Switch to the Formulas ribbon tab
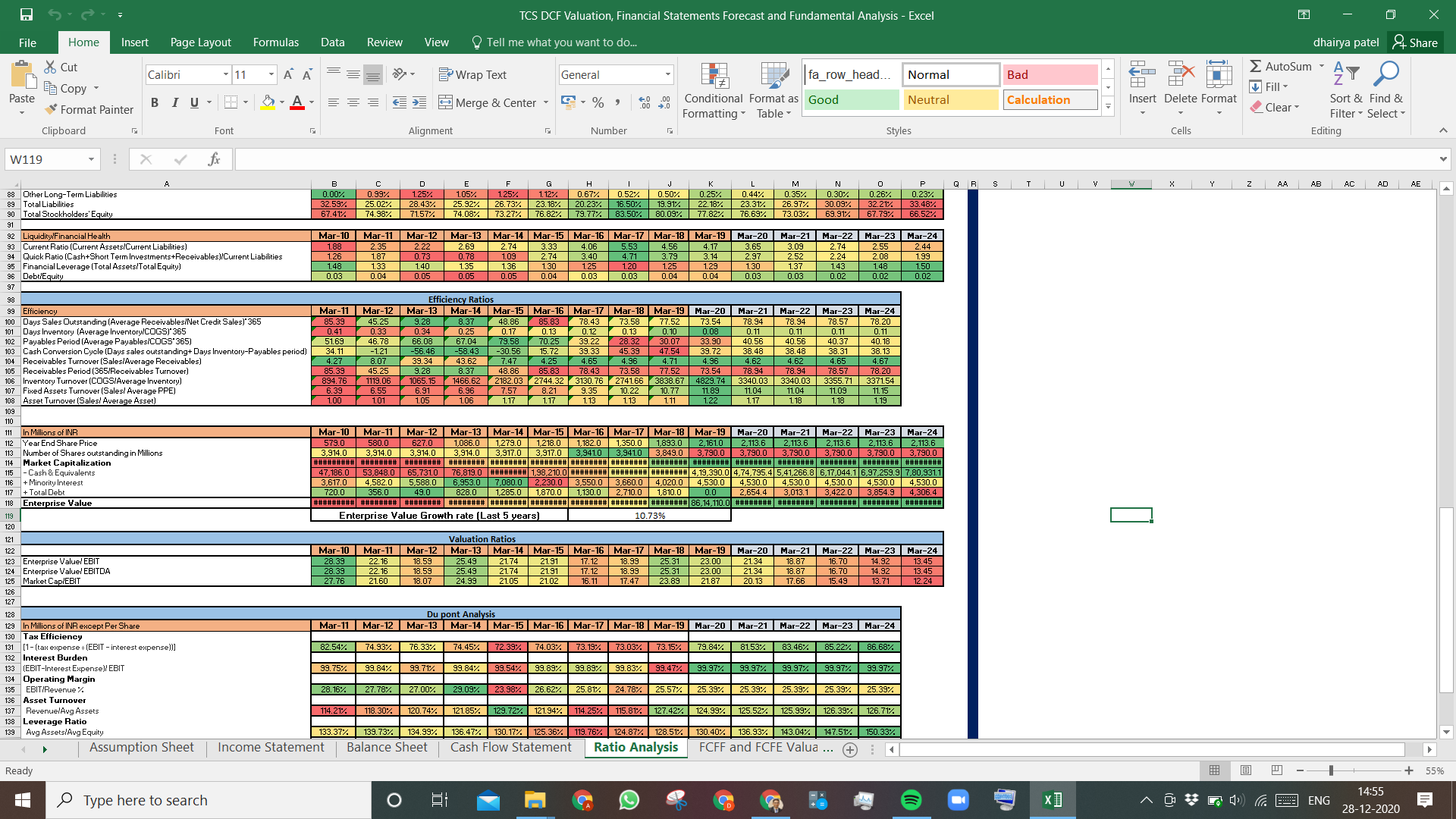 point(275,42)
